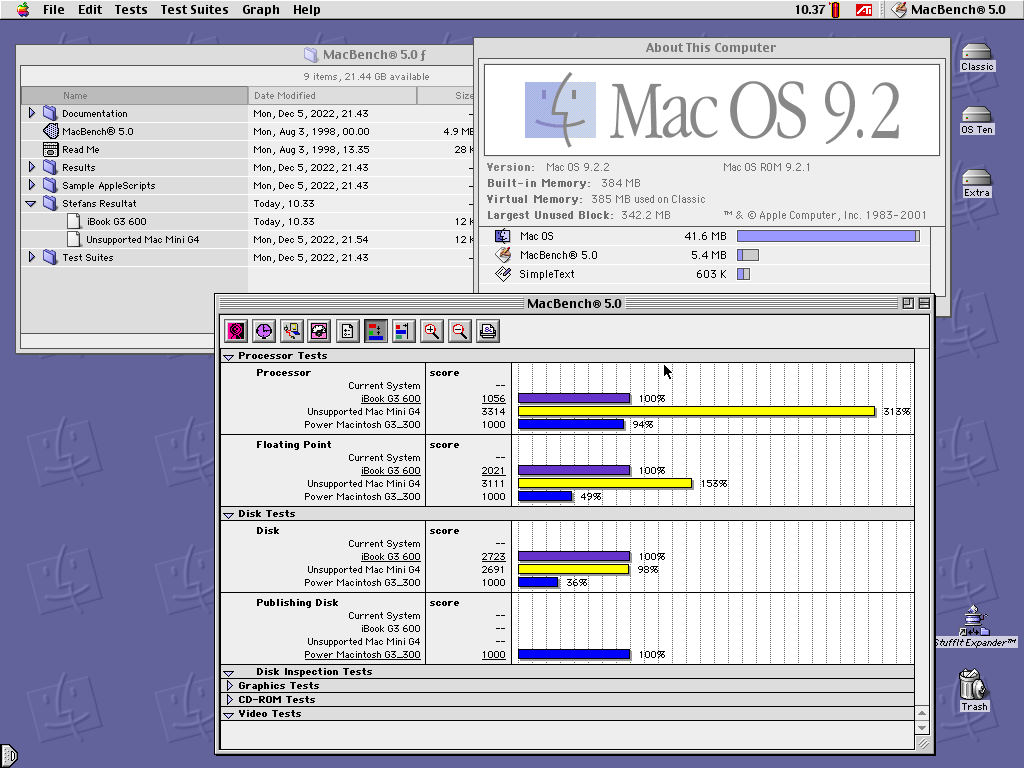Select the Read Me file icon

pos(50,150)
